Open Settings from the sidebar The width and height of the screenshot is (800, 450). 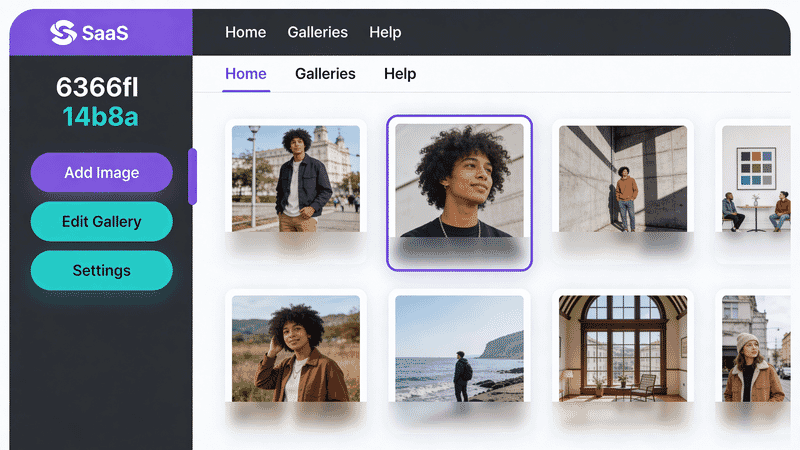click(x=101, y=271)
